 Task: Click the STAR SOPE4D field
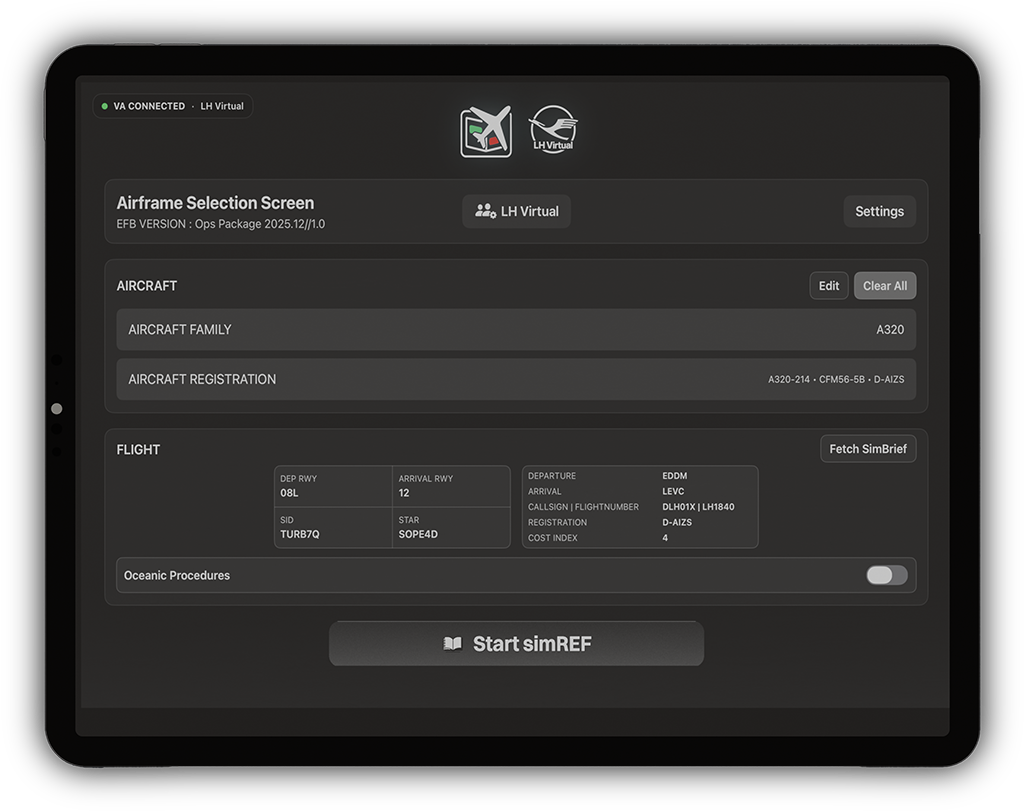(451, 527)
